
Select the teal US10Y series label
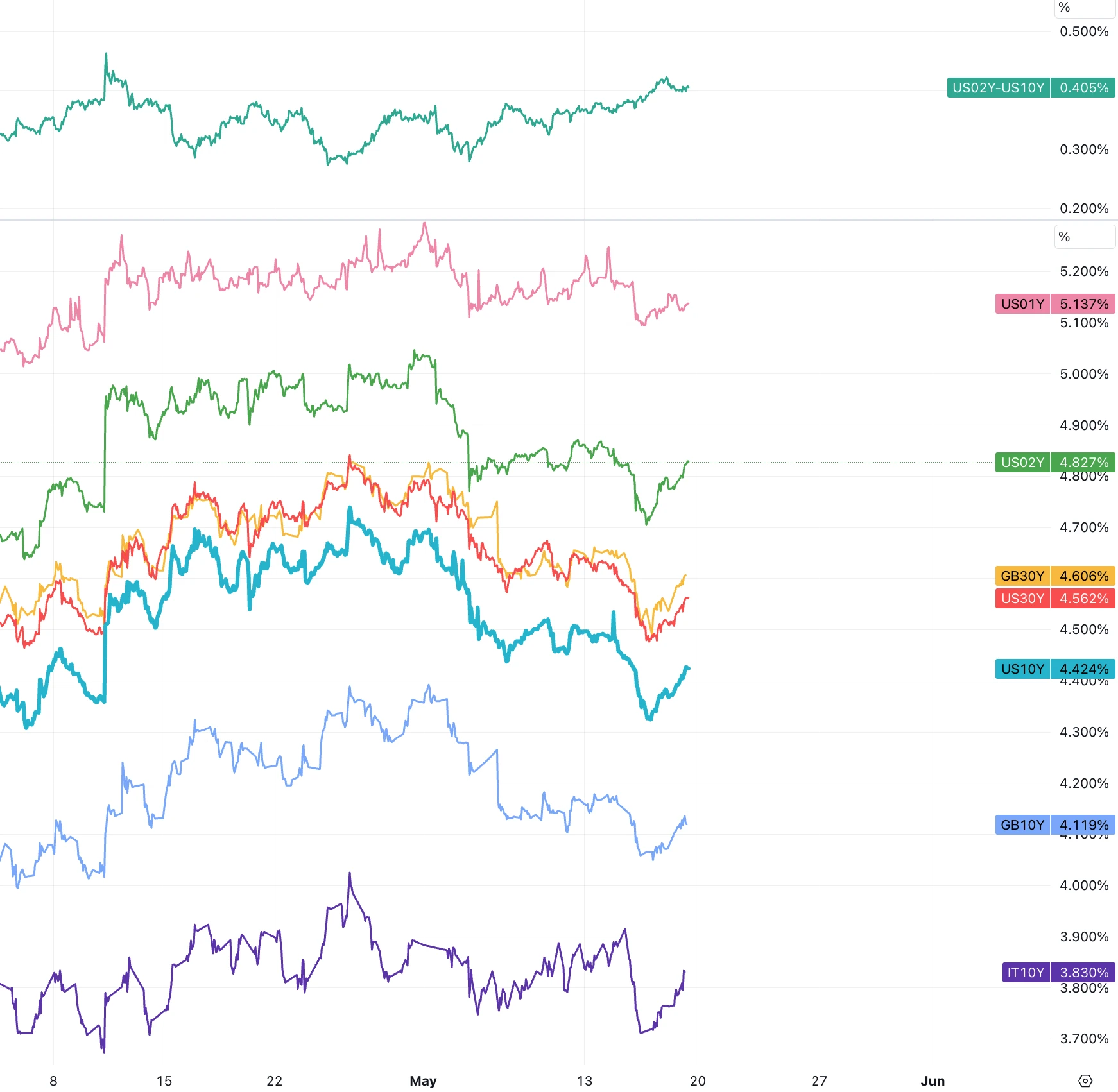1022,669
